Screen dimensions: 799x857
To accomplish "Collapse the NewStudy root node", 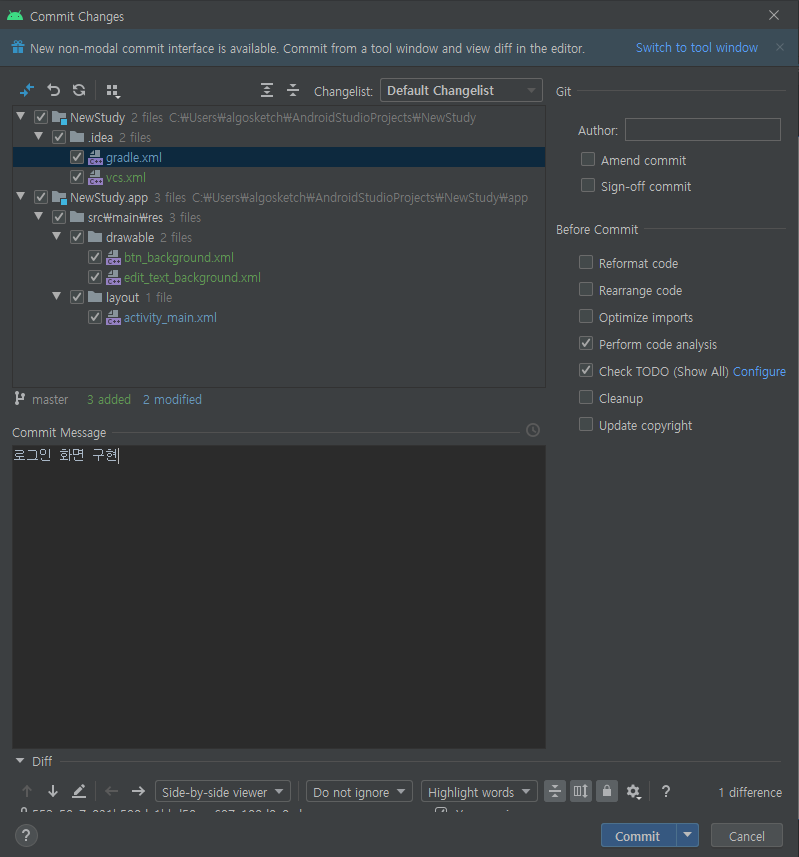I will [x=21, y=116].
